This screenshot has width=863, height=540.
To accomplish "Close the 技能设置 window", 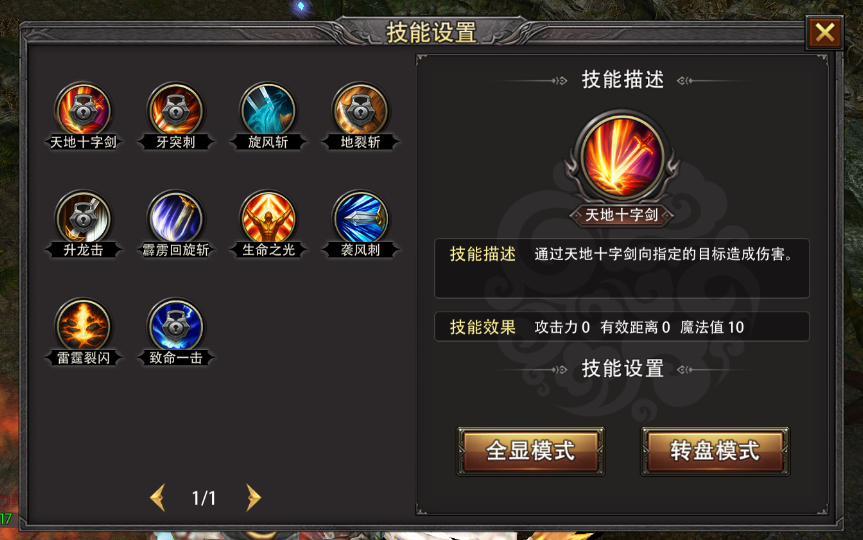I will click(824, 33).
